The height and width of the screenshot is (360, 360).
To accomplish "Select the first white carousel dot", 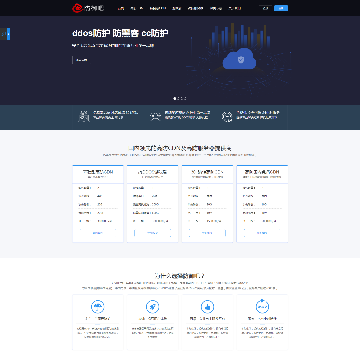I will click(x=174, y=98).
